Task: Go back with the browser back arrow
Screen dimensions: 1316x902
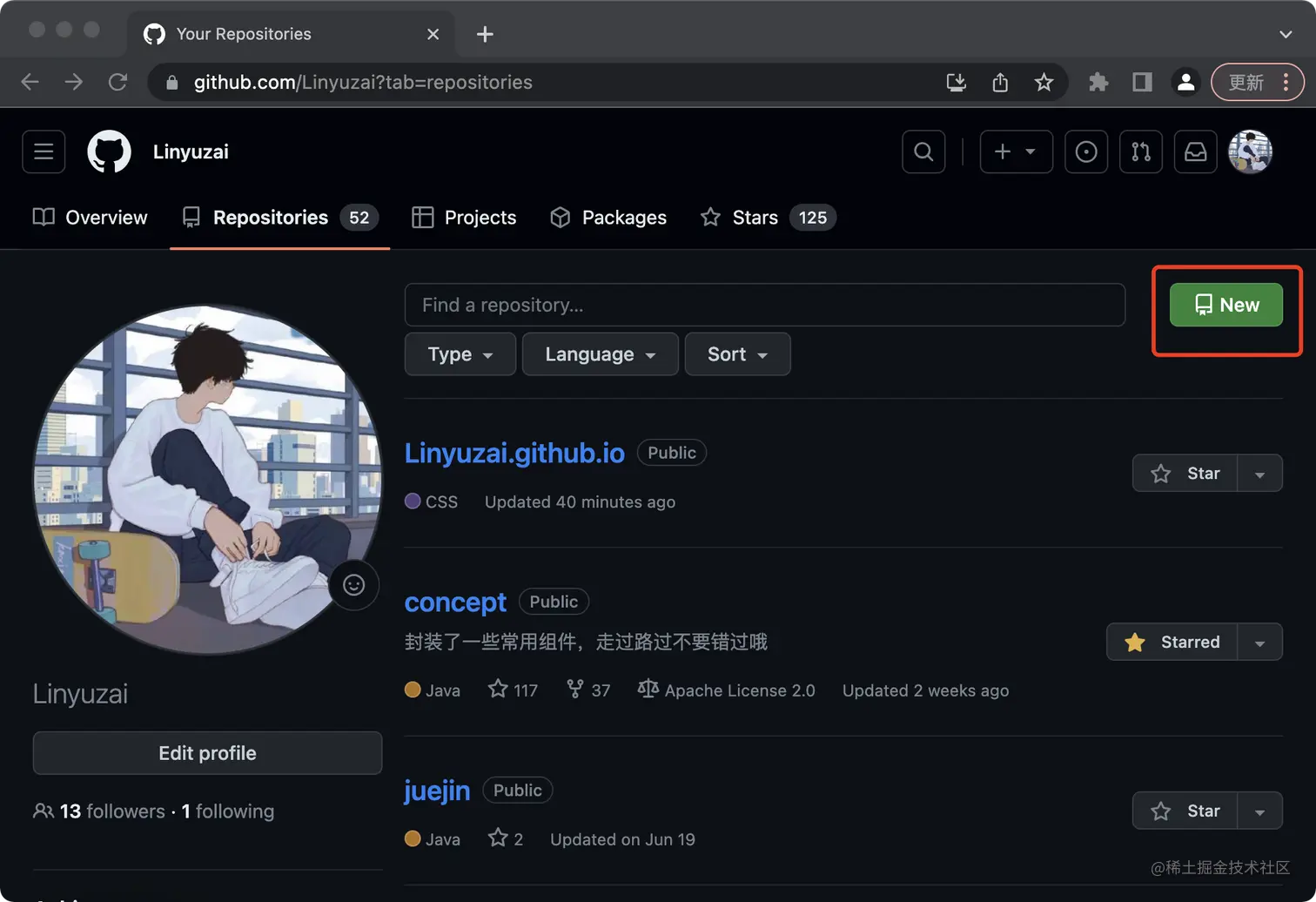Action: point(30,82)
